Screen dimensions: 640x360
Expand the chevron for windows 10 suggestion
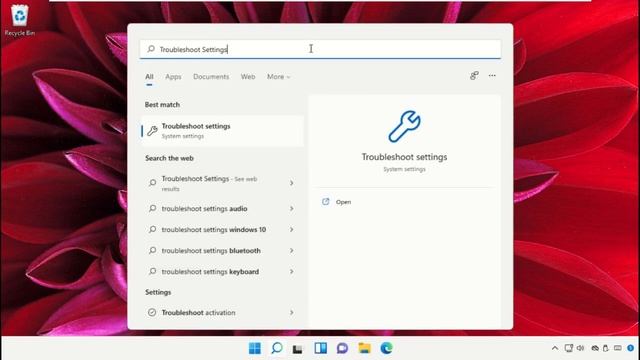click(291, 230)
